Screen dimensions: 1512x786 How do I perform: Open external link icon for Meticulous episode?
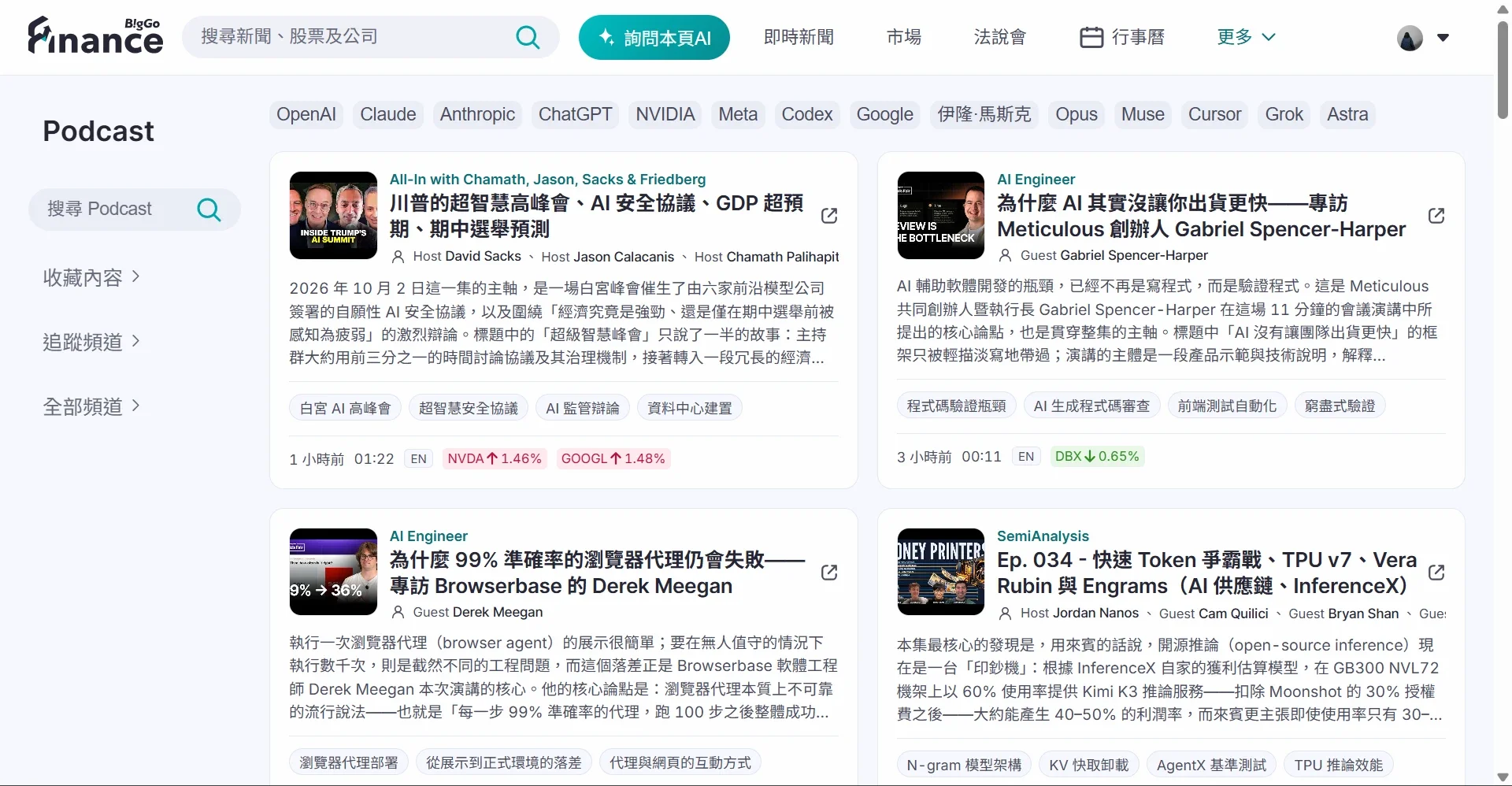click(x=1436, y=216)
